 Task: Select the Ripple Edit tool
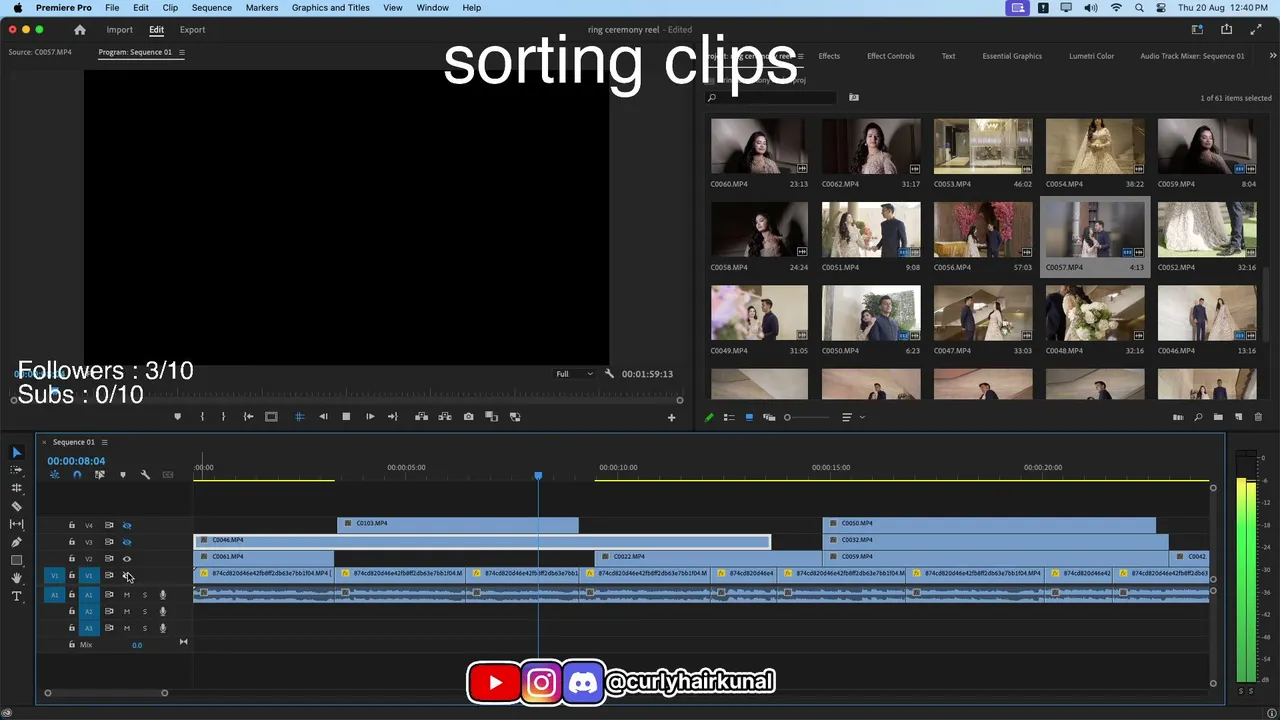[x=16, y=488]
